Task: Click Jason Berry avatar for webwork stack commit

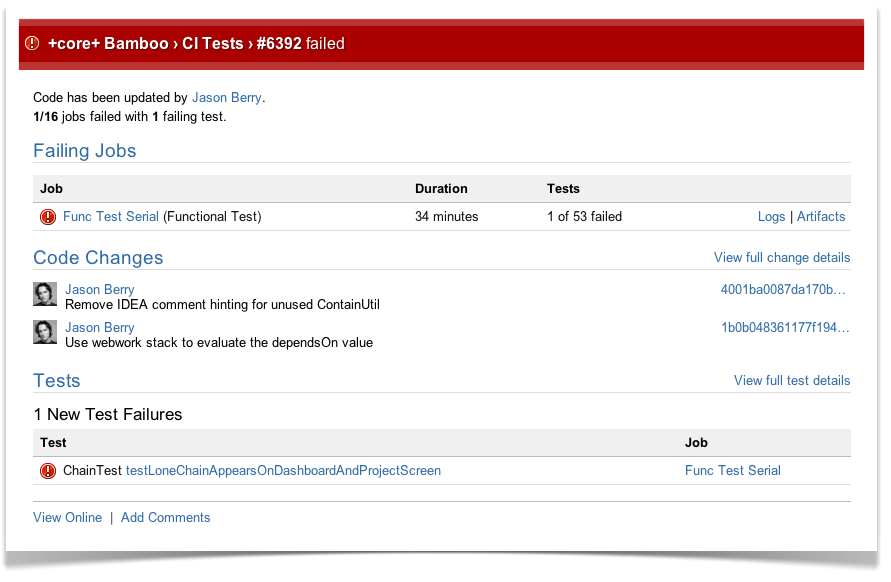Action: click(x=45, y=332)
